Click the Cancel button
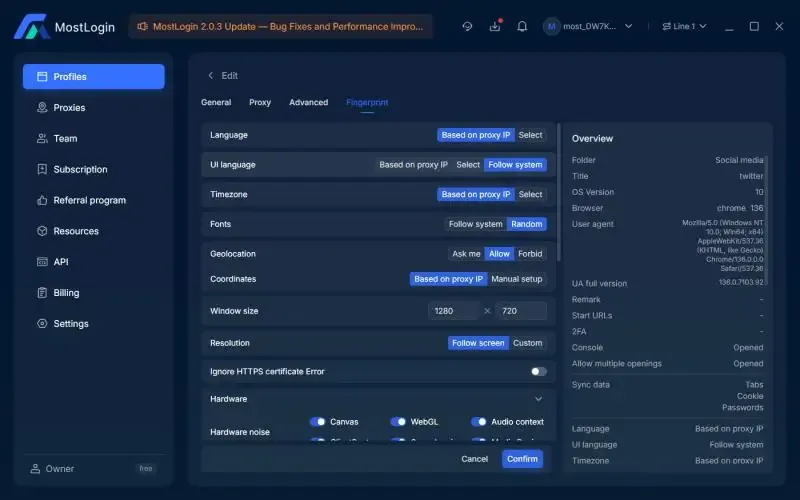Viewport: 800px width, 500px height. [474, 459]
